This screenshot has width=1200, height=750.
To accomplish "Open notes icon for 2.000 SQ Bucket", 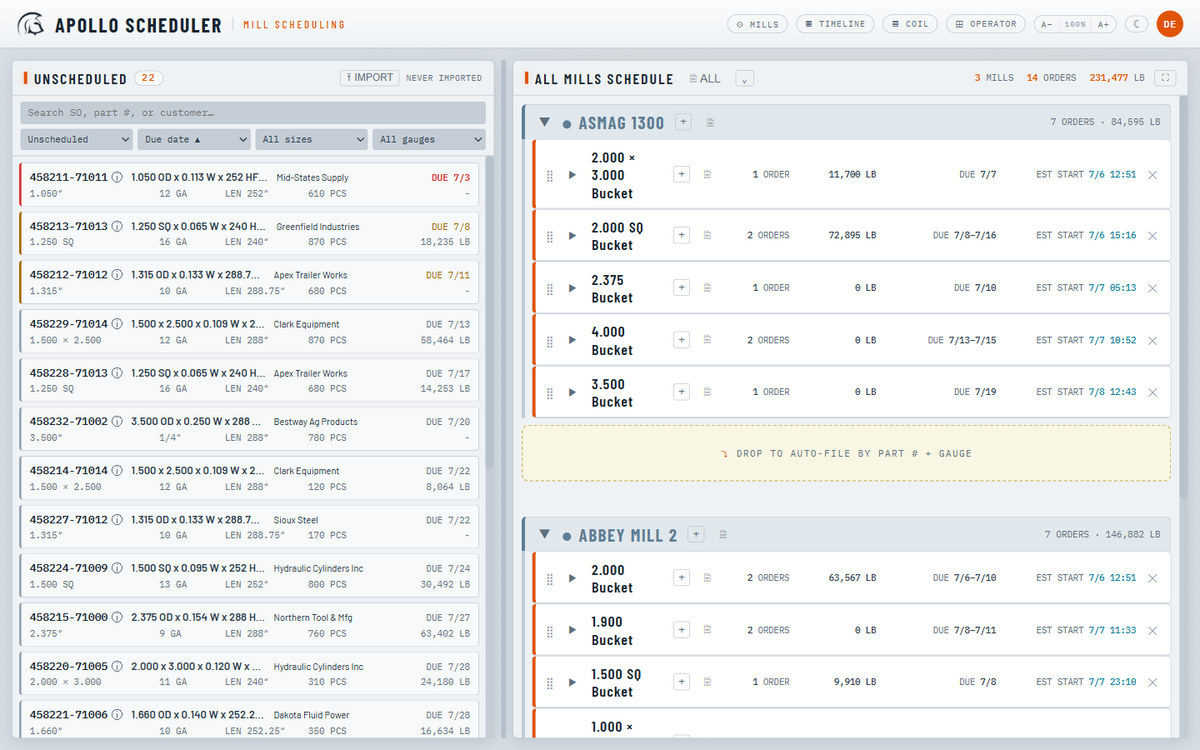I will (x=707, y=236).
